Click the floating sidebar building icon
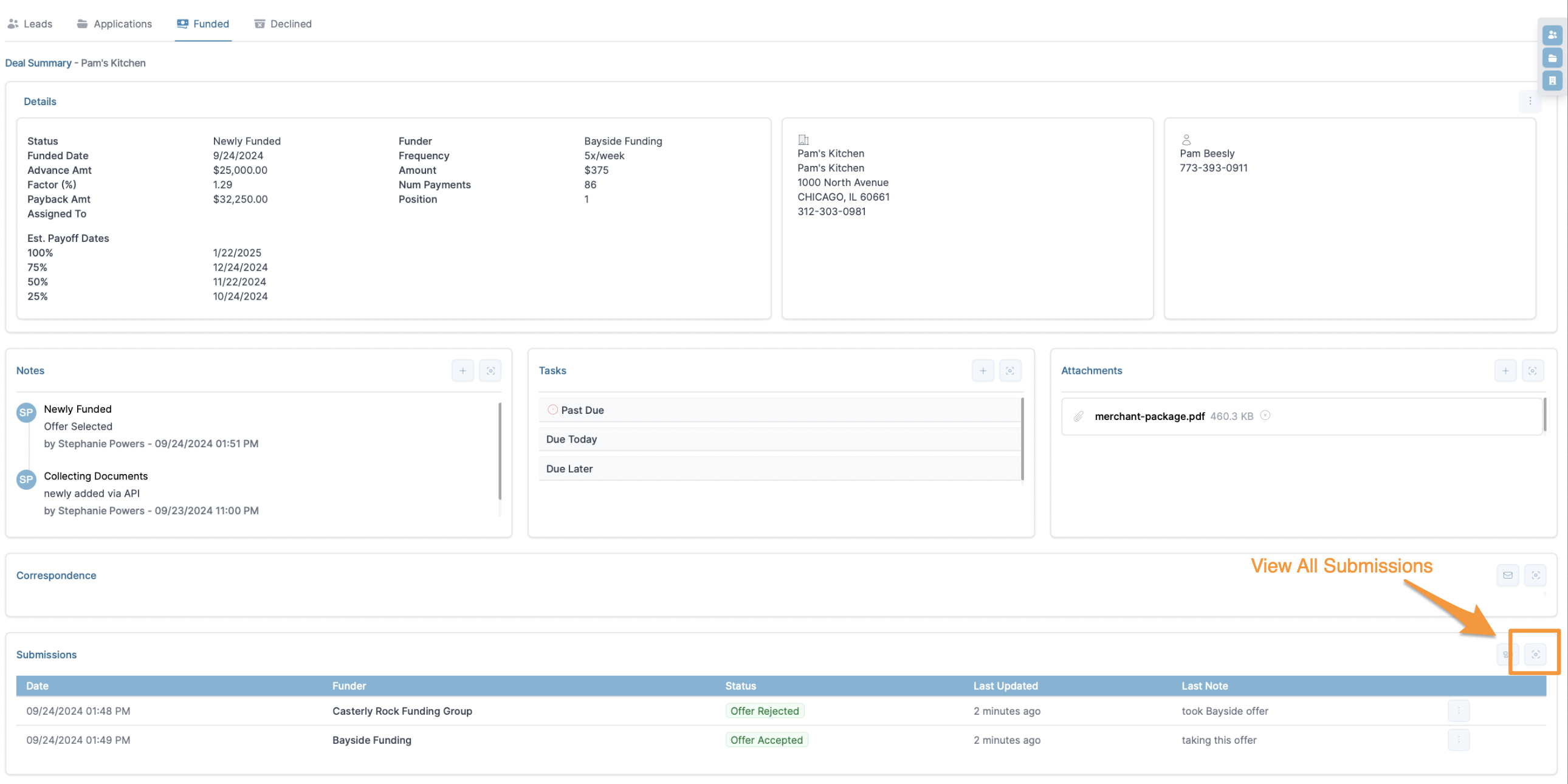This screenshot has height=784, width=1568. pyautogui.click(x=1552, y=80)
